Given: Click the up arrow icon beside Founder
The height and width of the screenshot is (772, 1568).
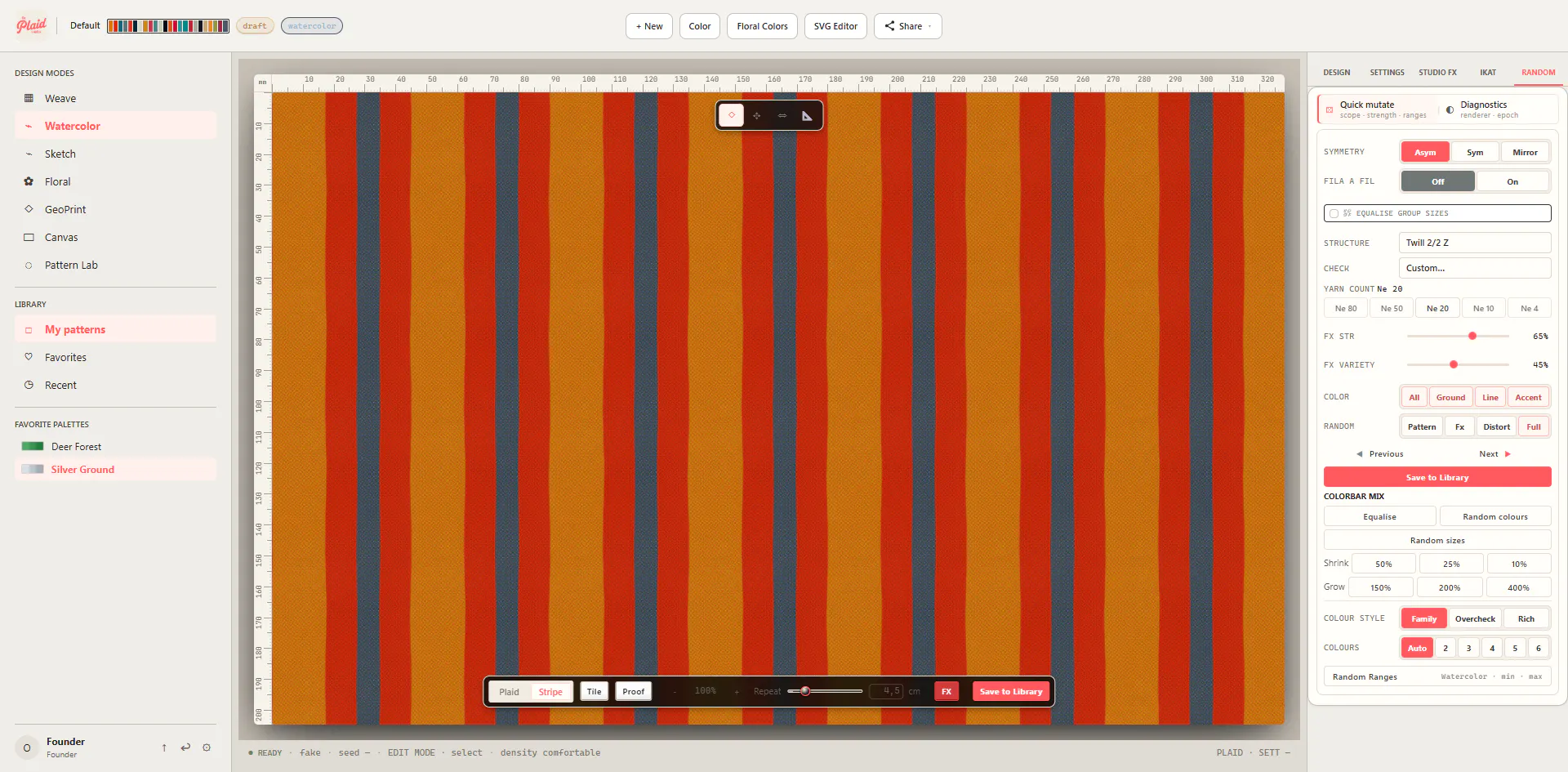Looking at the screenshot, I should (x=164, y=747).
